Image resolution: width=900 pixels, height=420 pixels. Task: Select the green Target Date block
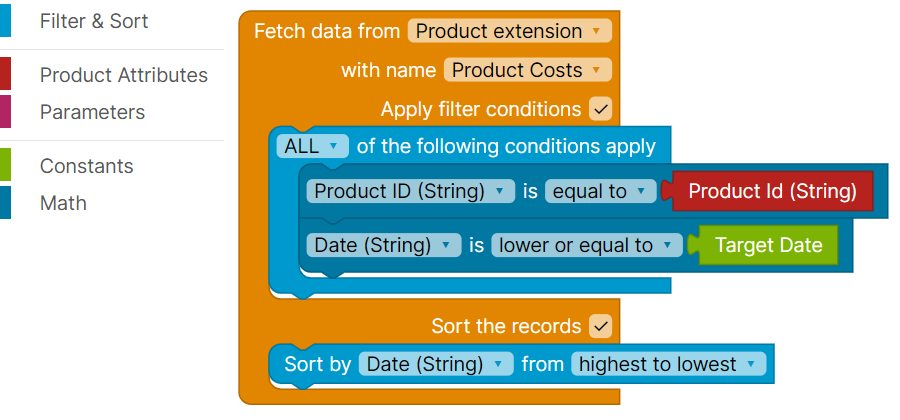(x=768, y=245)
